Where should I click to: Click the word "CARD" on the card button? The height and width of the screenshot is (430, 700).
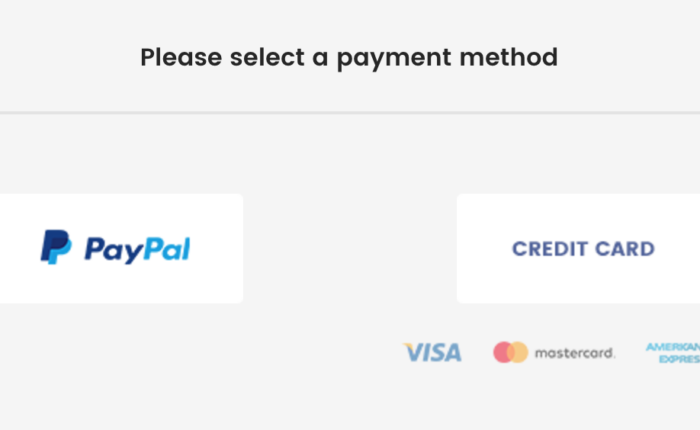coord(623,249)
